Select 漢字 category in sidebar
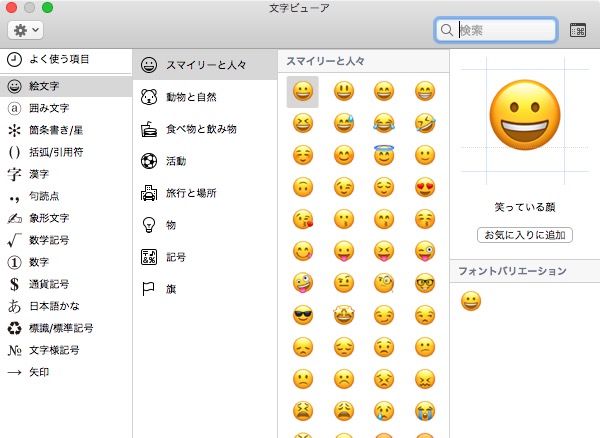600x438 pixels. coord(66,174)
